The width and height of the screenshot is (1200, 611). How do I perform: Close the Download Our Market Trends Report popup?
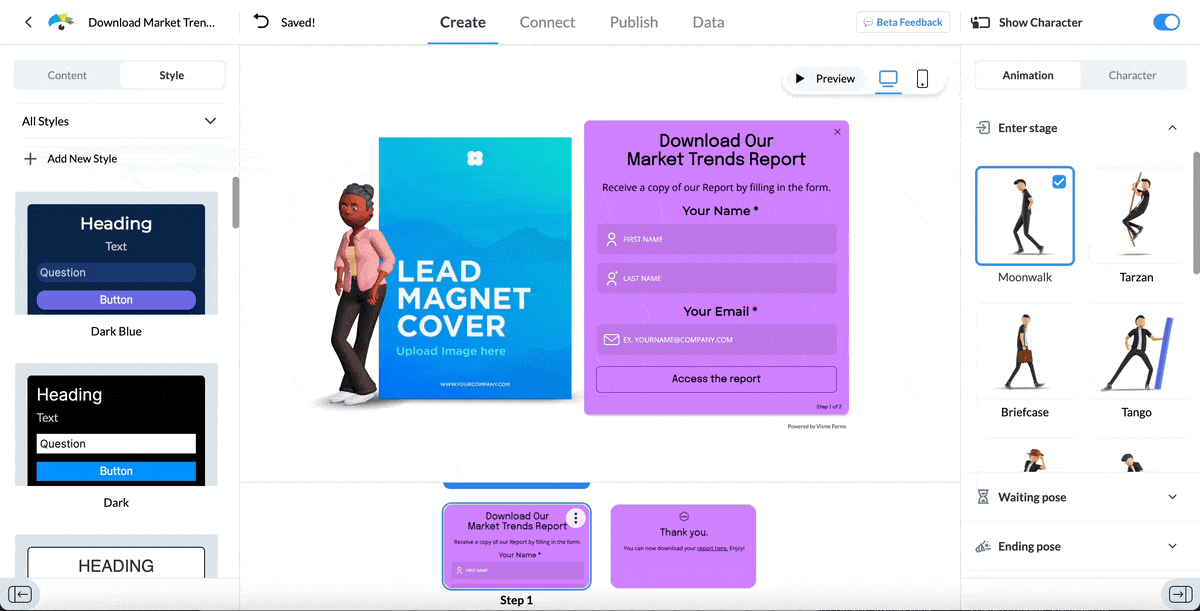[837, 131]
